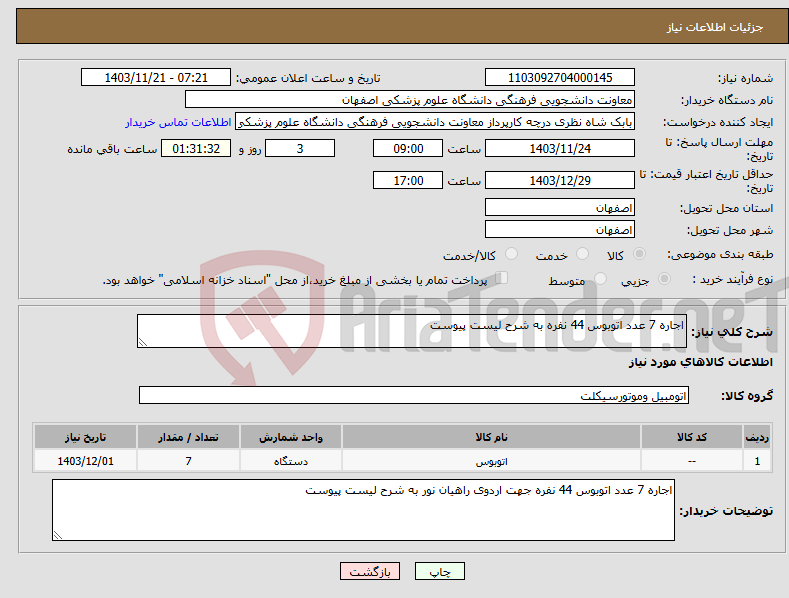Select the خدمت radio button
The image size is (789, 598).
(582, 254)
